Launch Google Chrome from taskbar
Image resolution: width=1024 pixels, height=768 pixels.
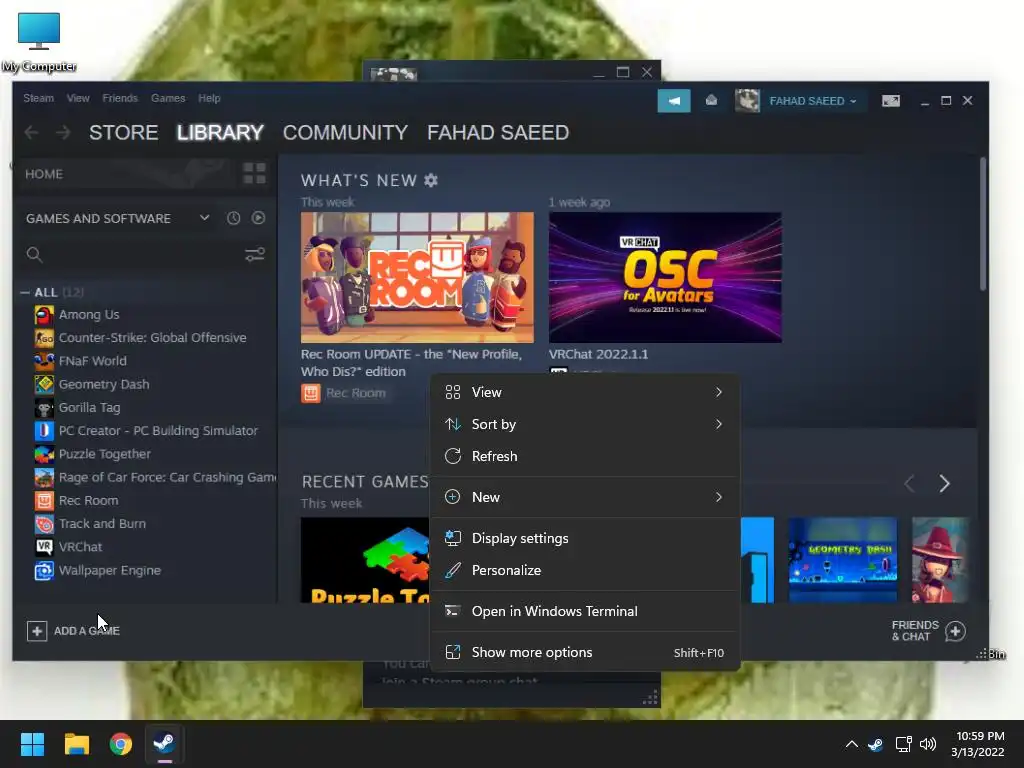coord(121,744)
